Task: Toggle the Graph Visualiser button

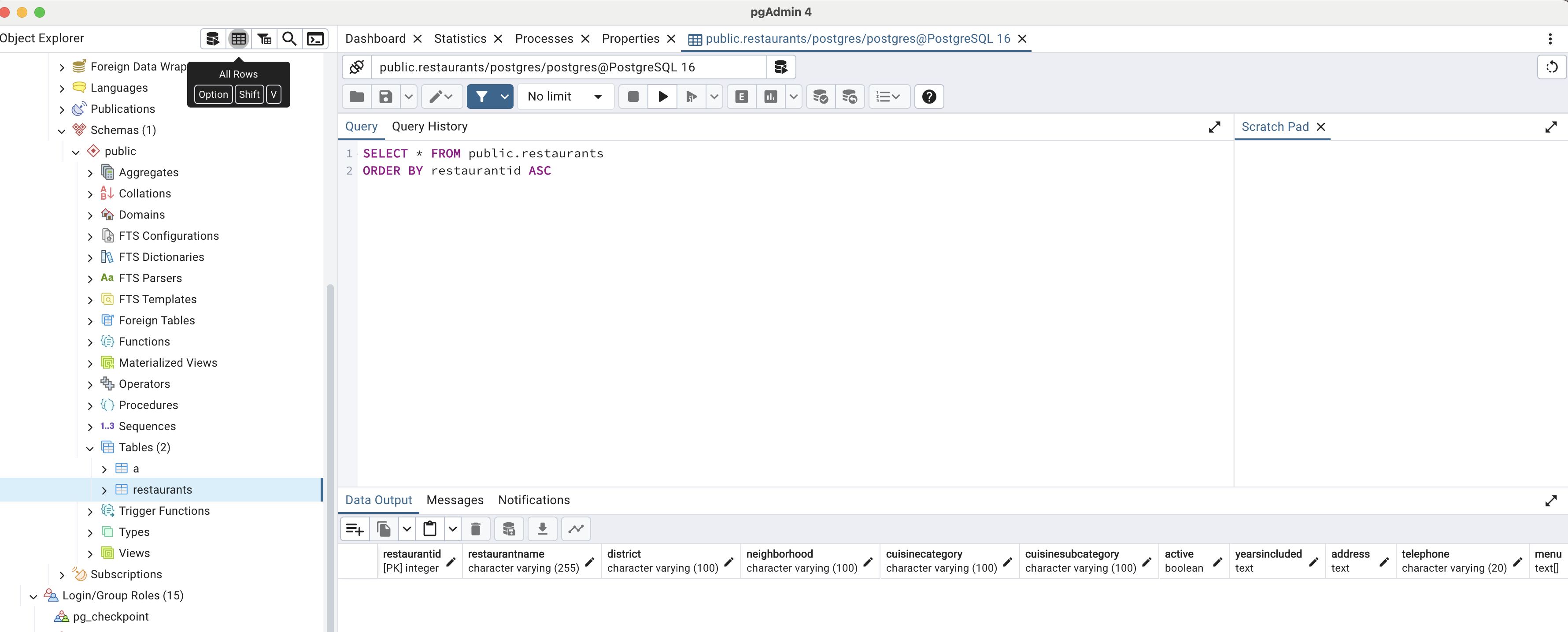Action: click(x=576, y=528)
